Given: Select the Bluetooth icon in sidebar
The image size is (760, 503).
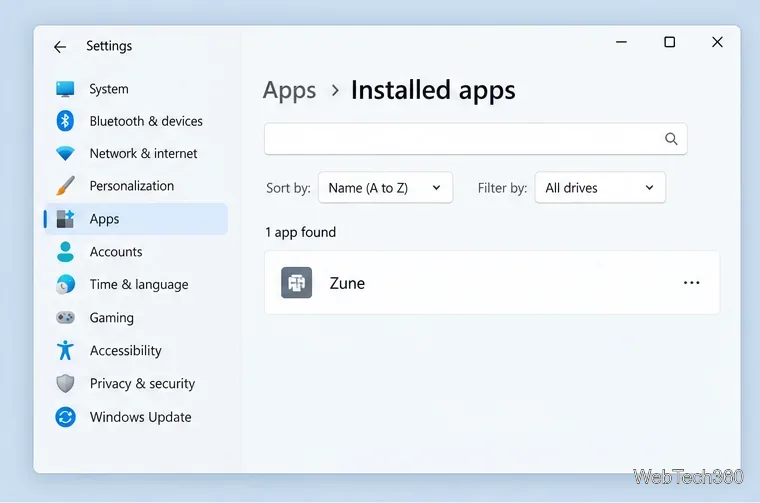Looking at the screenshot, I should tap(65, 121).
